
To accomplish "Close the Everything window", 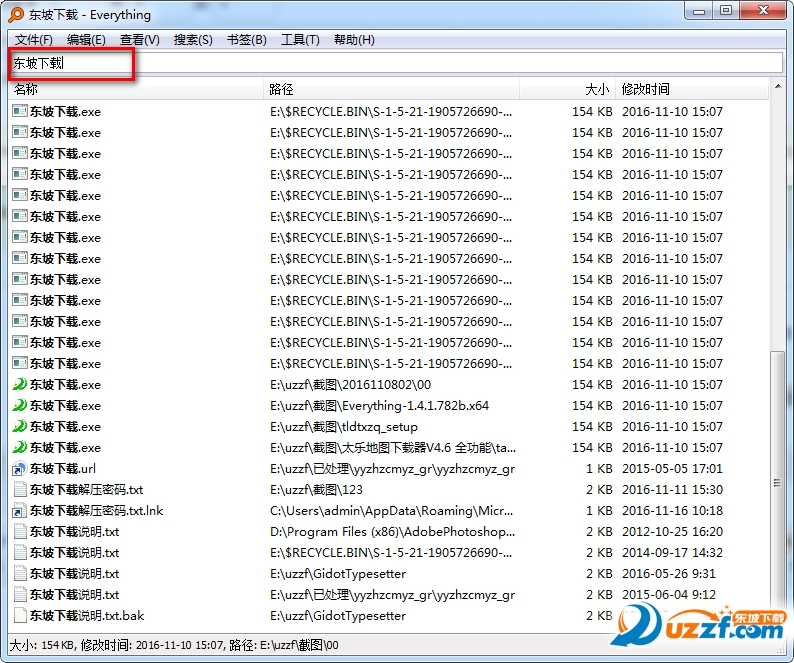I will click(764, 10).
